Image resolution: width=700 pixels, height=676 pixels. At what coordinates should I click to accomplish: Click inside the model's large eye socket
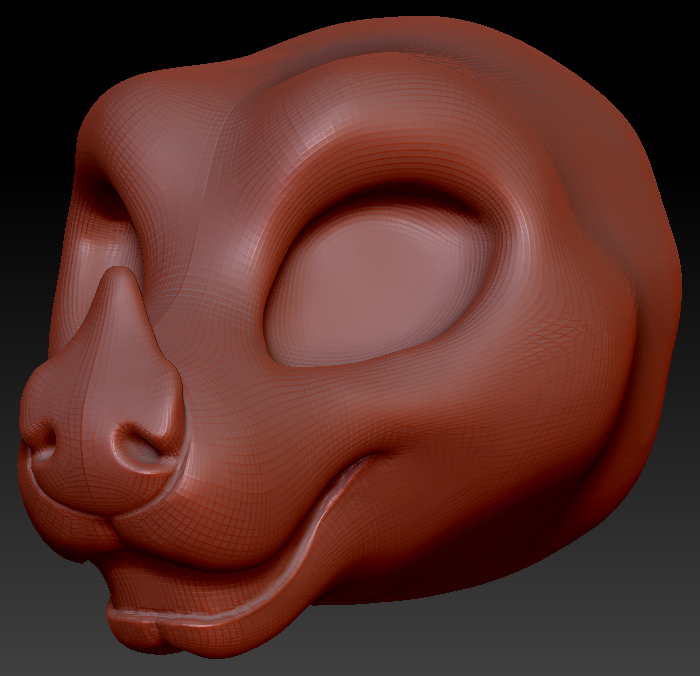click(x=379, y=286)
